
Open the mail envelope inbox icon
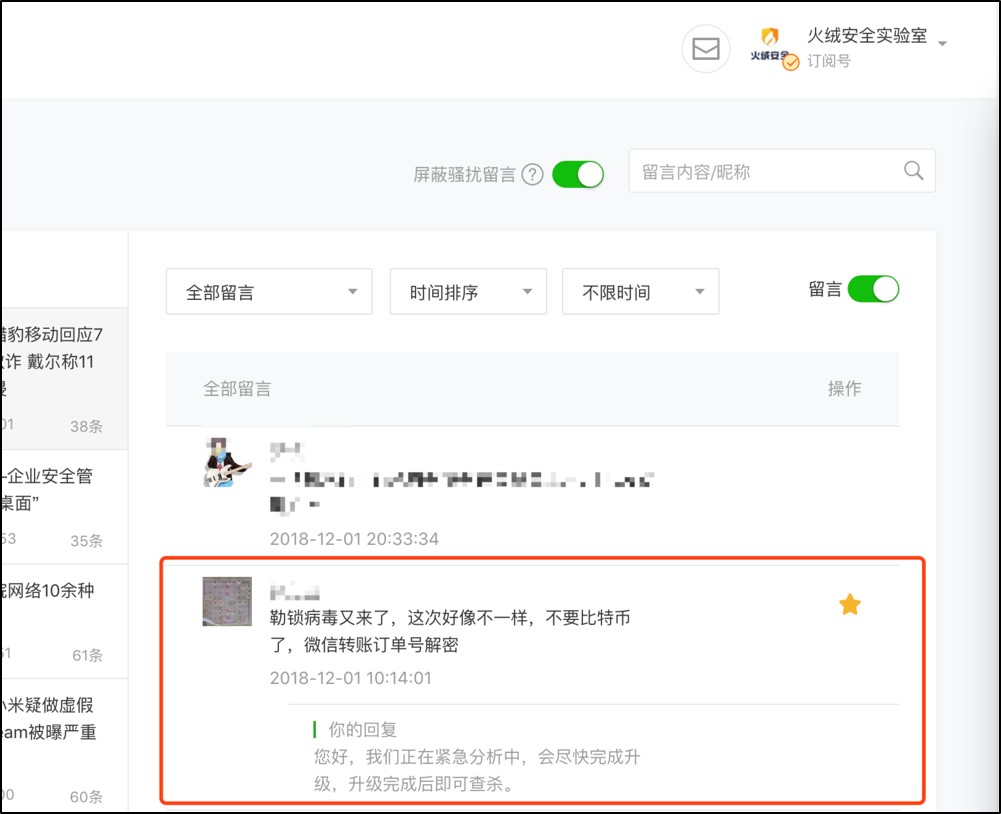(706, 49)
